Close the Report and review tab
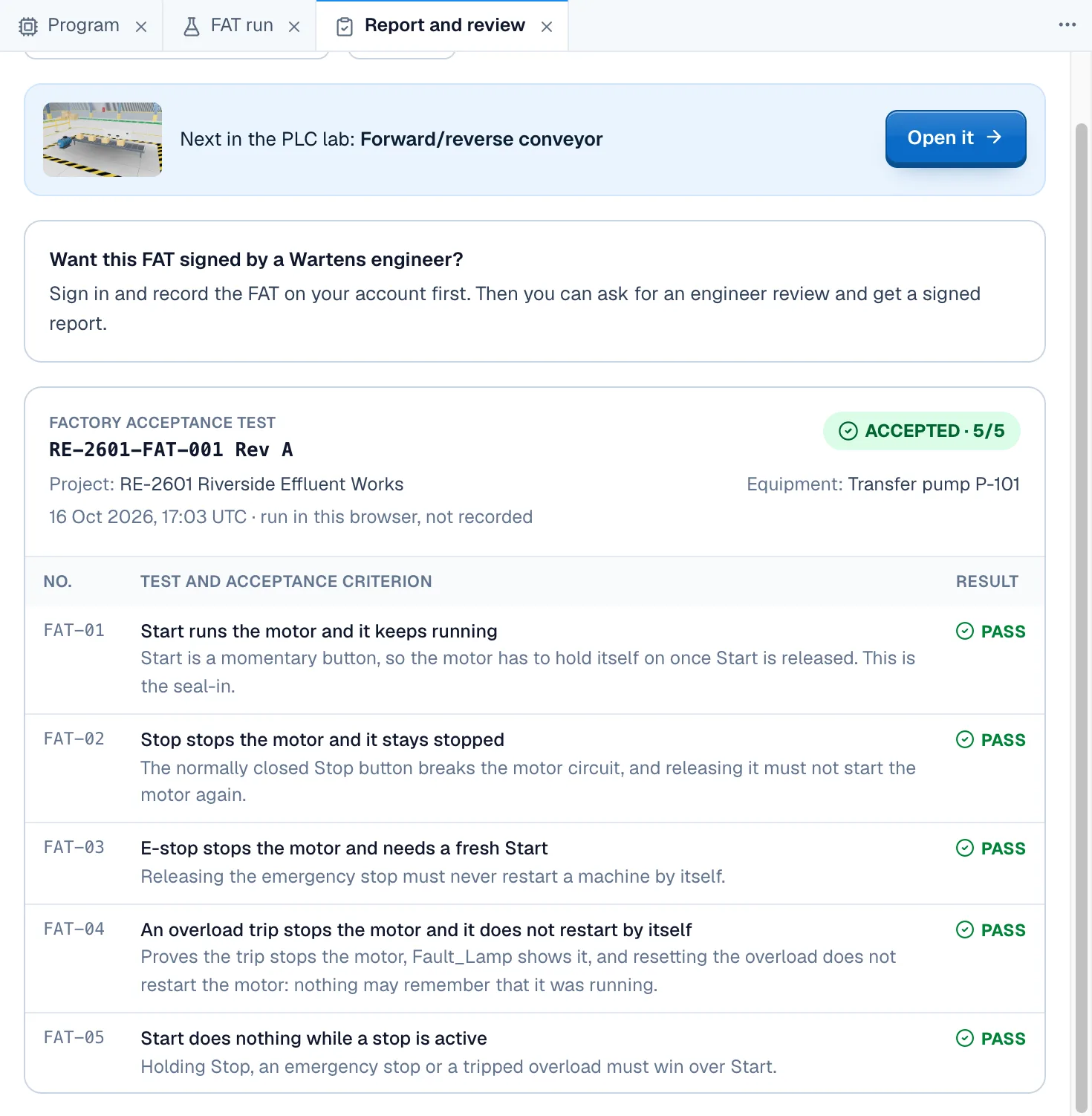 coord(547,27)
